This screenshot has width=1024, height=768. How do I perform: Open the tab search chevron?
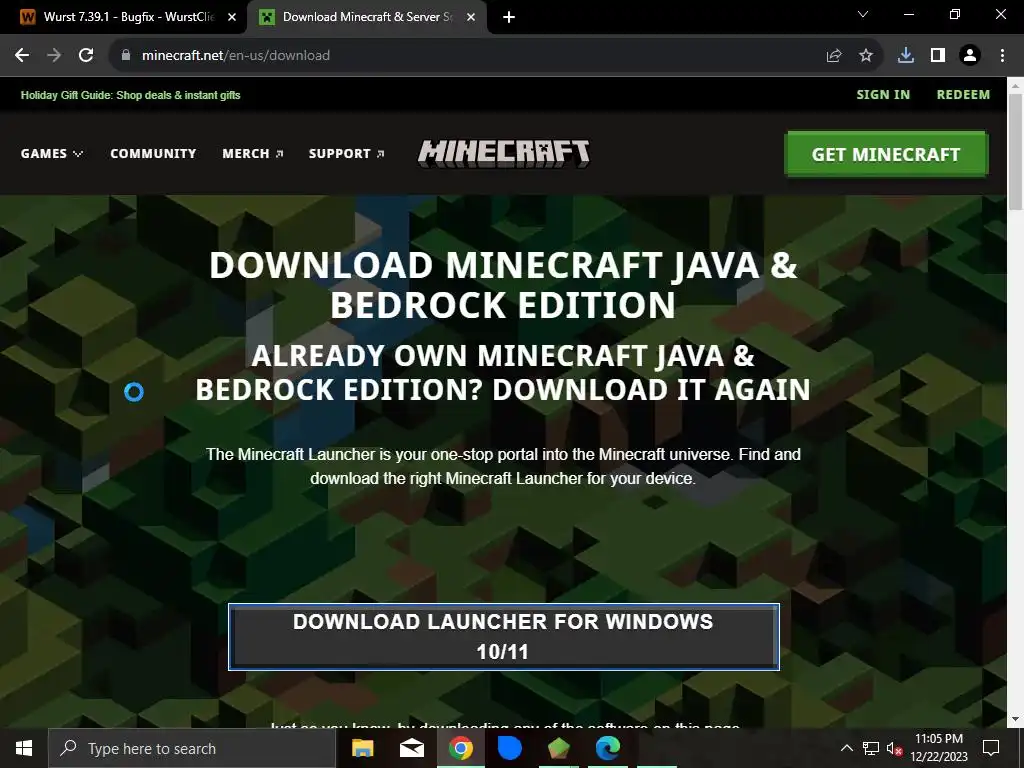[863, 14]
